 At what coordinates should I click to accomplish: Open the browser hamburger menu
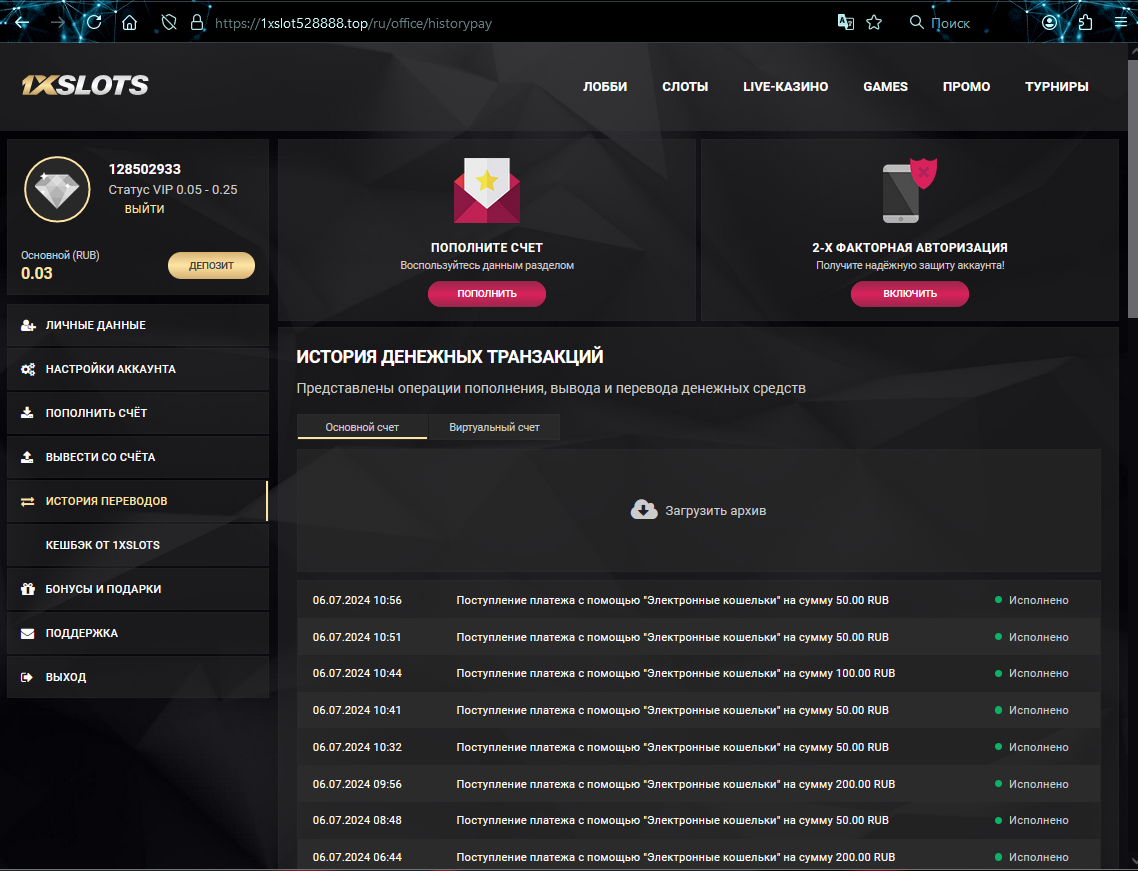1121,23
